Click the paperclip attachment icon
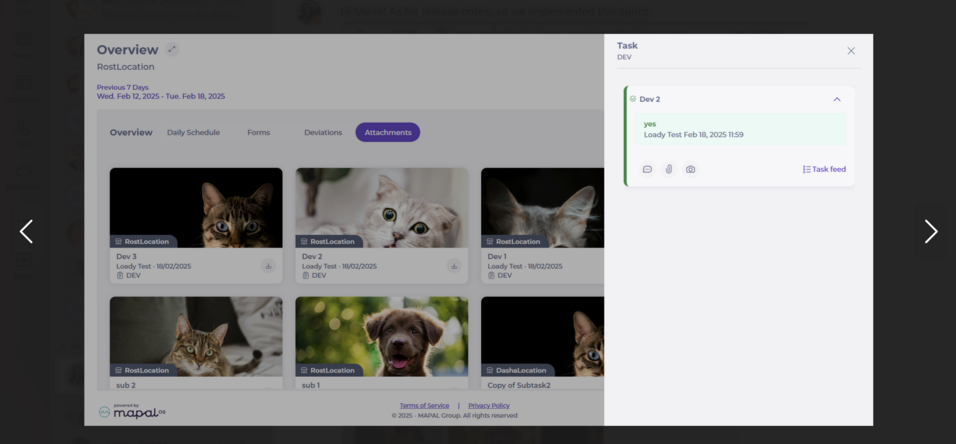Image resolution: width=956 pixels, height=444 pixels. click(669, 170)
